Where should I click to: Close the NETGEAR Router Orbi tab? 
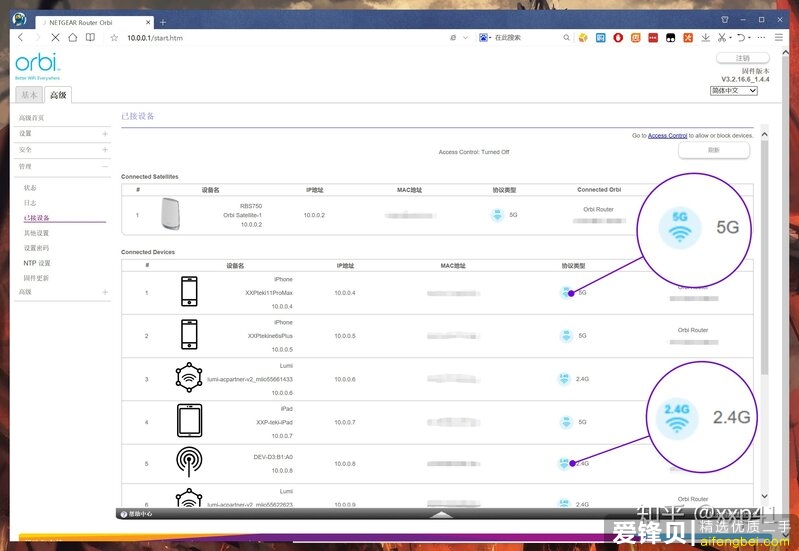click(x=148, y=22)
